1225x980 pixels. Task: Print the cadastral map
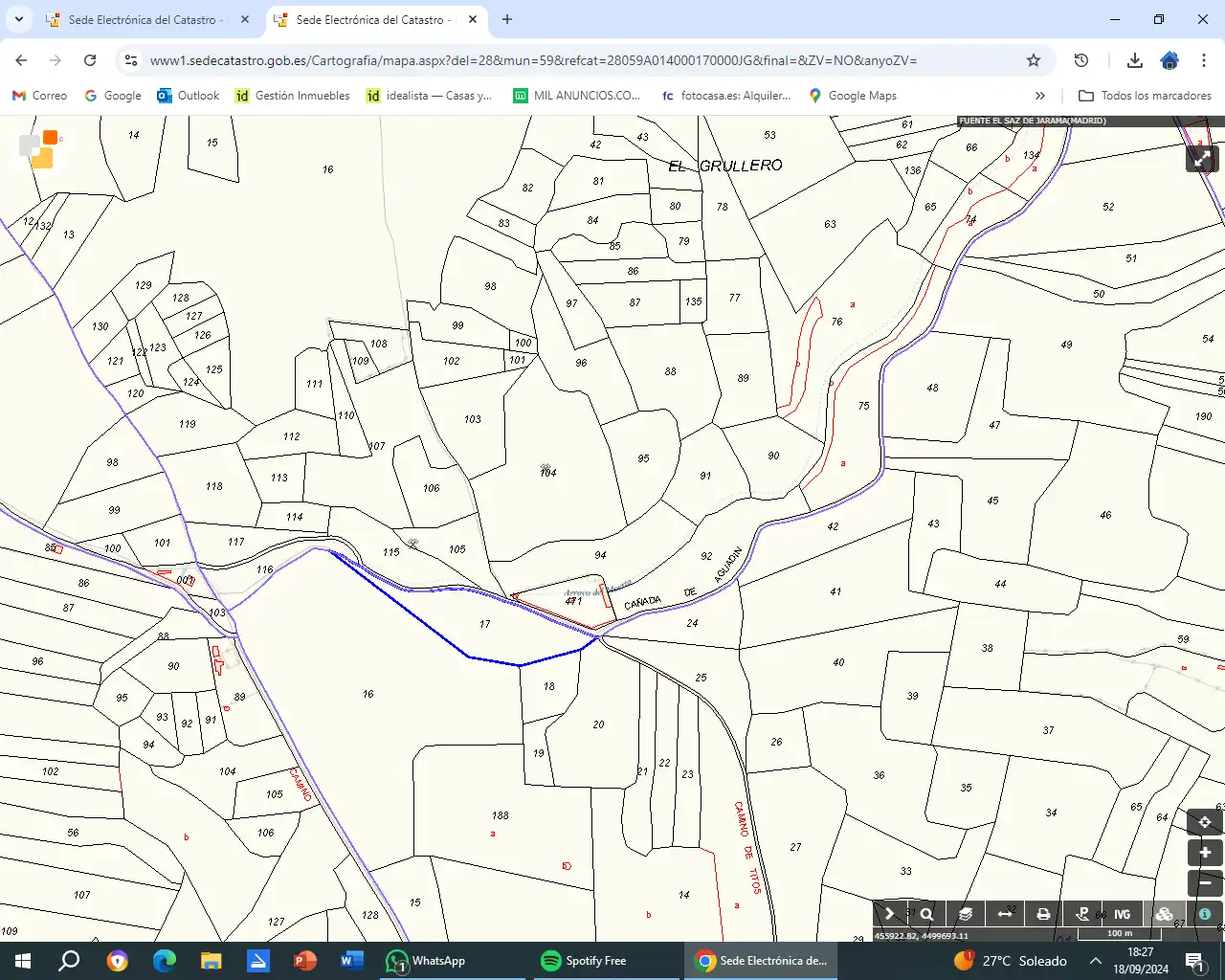(x=1044, y=914)
